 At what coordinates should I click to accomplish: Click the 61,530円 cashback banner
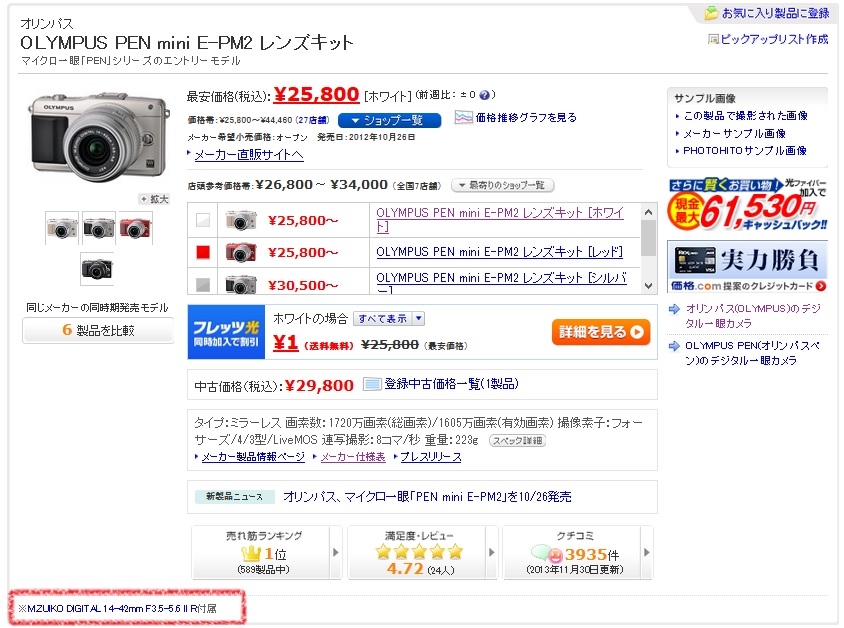[747, 204]
